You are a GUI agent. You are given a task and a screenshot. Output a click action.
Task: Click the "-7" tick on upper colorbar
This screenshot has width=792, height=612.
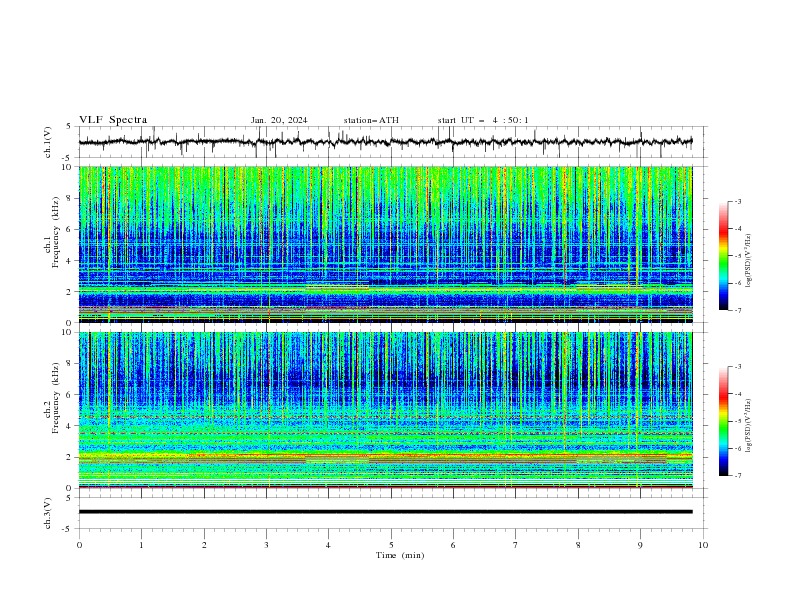coord(738,310)
